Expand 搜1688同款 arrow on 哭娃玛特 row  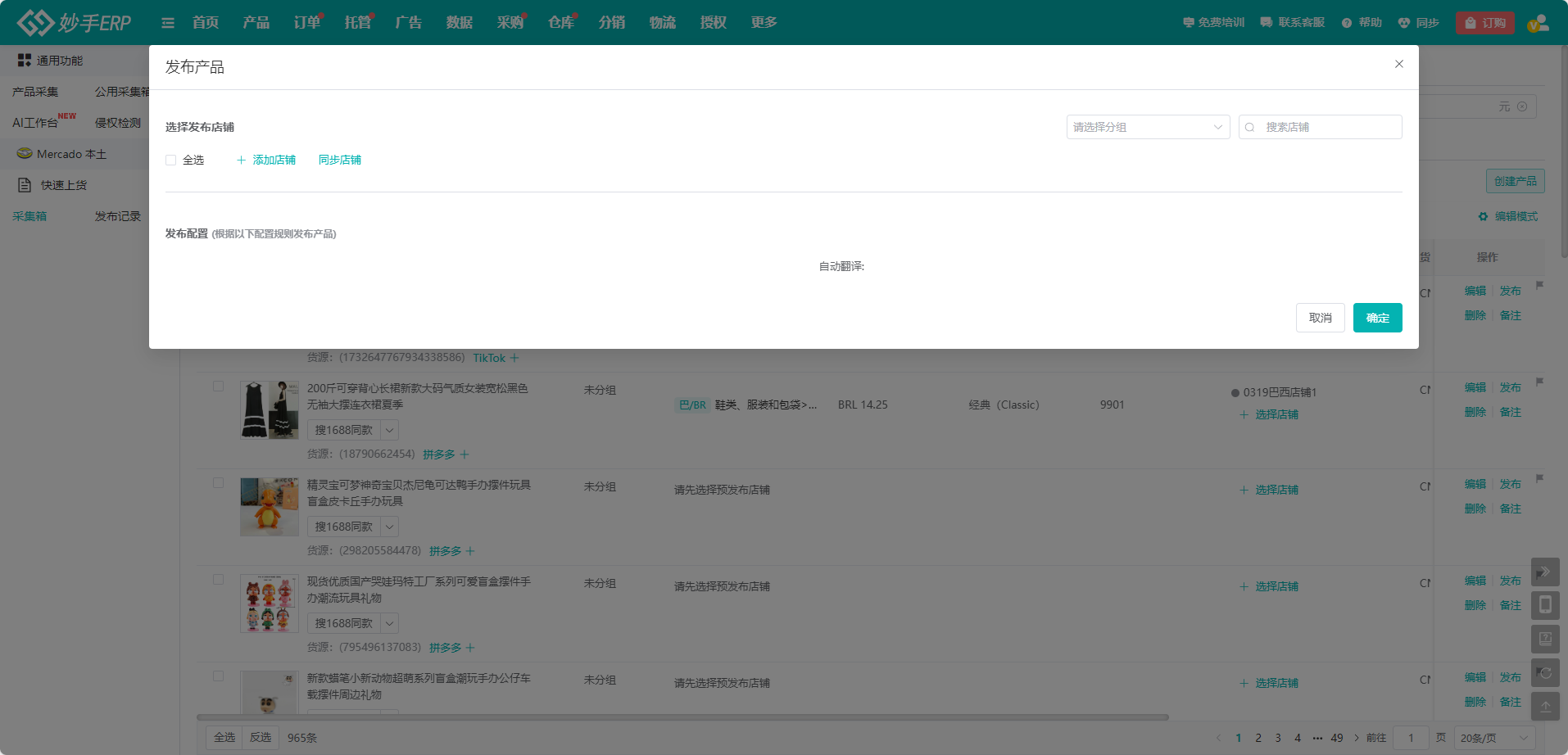pyautogui.click(x=390, y=623)
